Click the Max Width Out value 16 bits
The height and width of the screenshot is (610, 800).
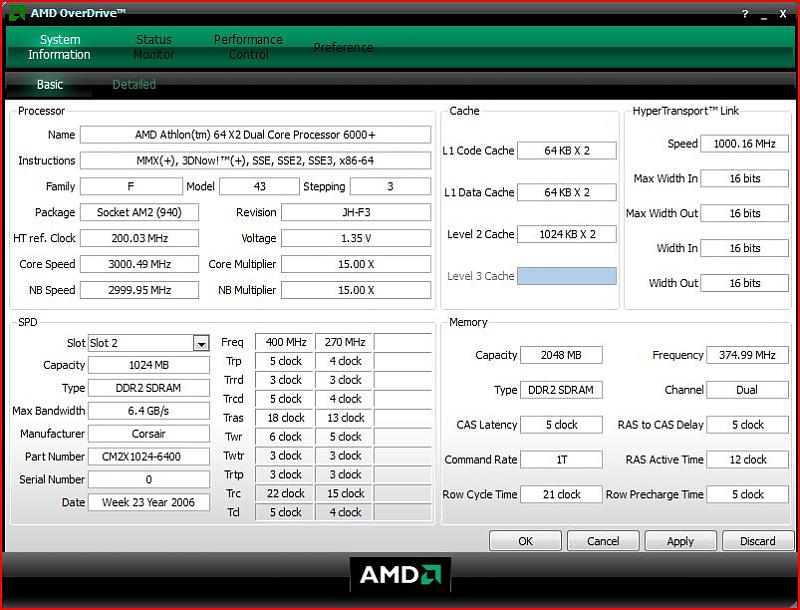pos(744,213)
